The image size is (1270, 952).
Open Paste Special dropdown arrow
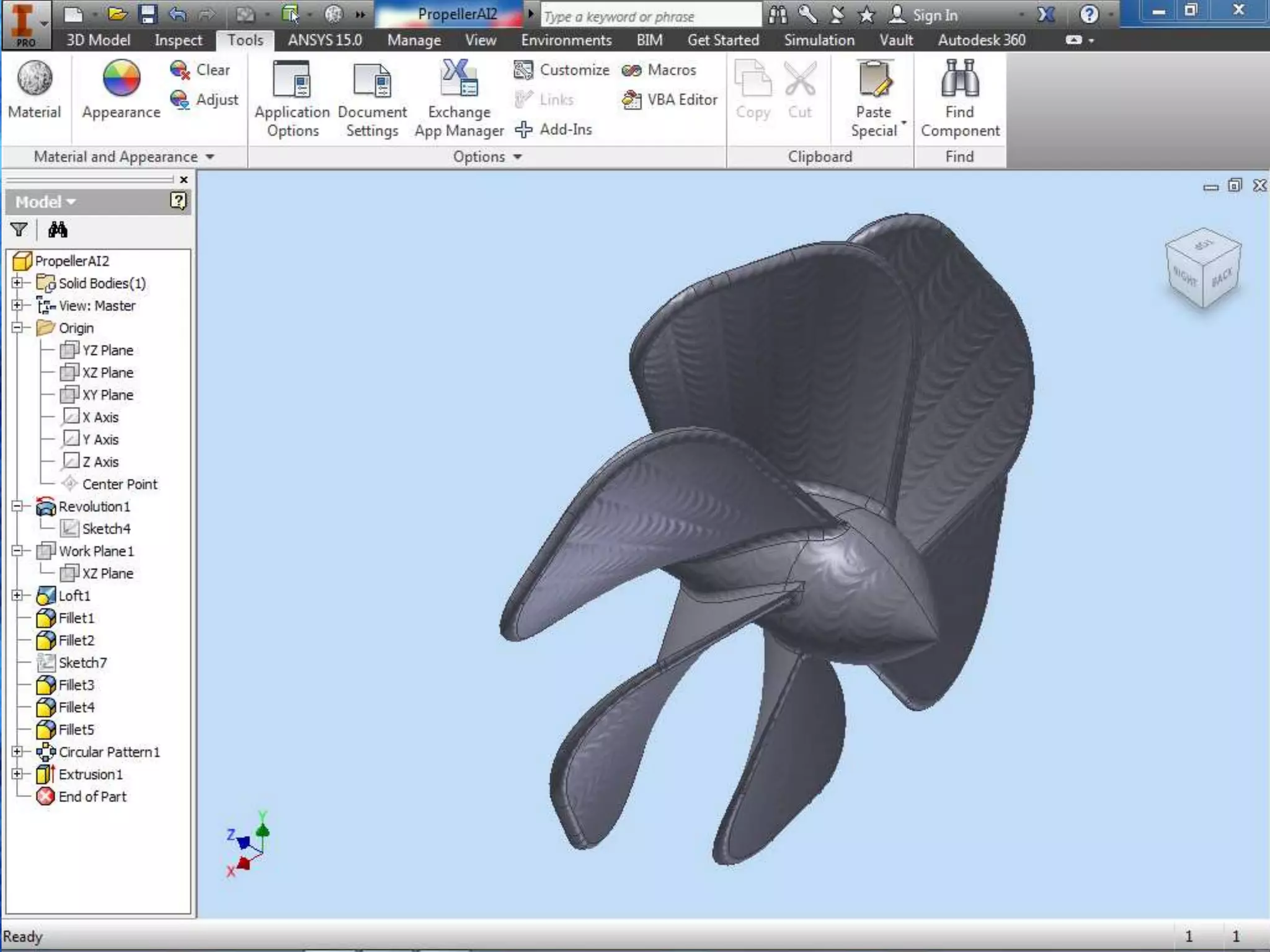coord(904,123)
